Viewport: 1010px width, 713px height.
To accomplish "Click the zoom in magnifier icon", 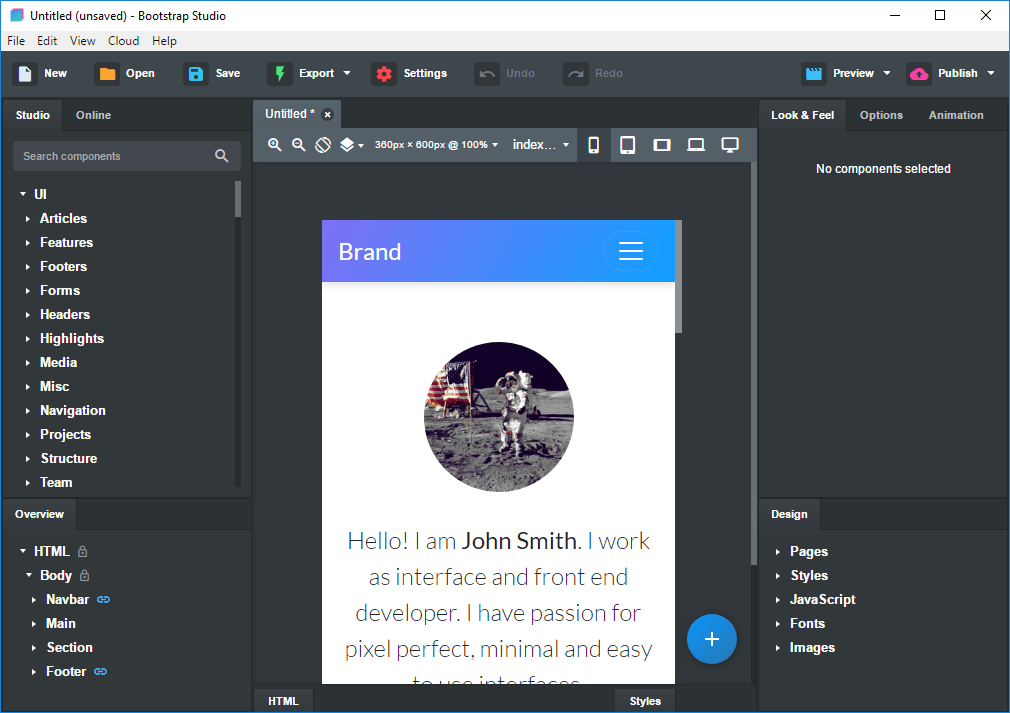I will click(x=274, y=145).
